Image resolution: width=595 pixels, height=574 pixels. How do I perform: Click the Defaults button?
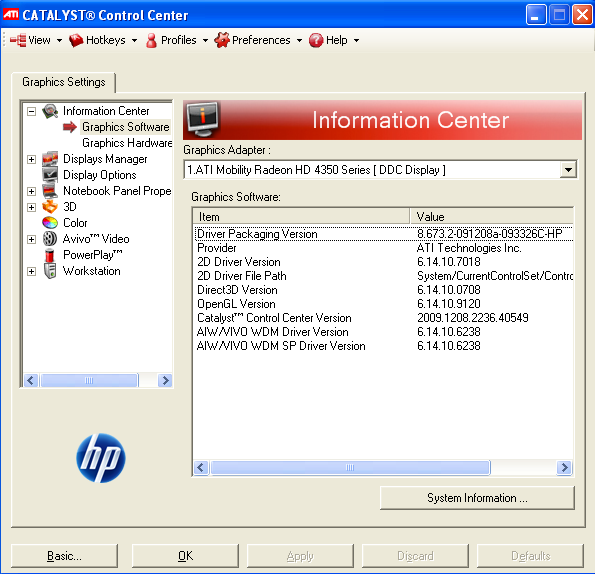(x=530, y=556)
